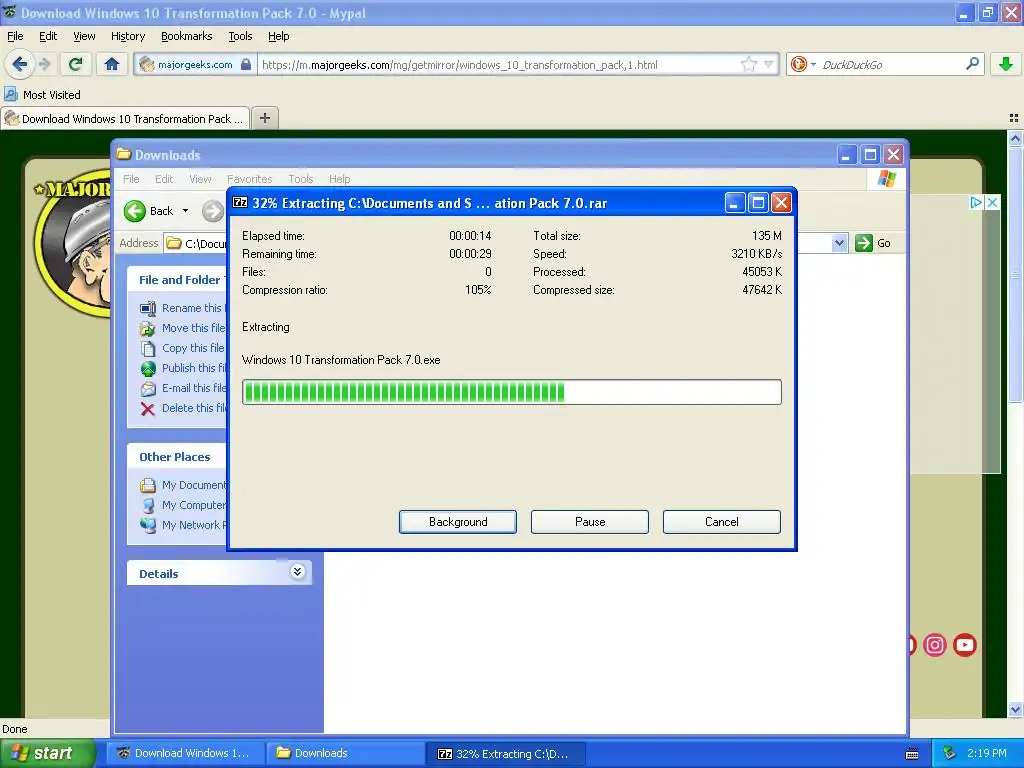The height and width of the screenshot is (768, 1024).
Task: Select the Download Windows 10 Transformation Pack tab
Action: (125, 118)
